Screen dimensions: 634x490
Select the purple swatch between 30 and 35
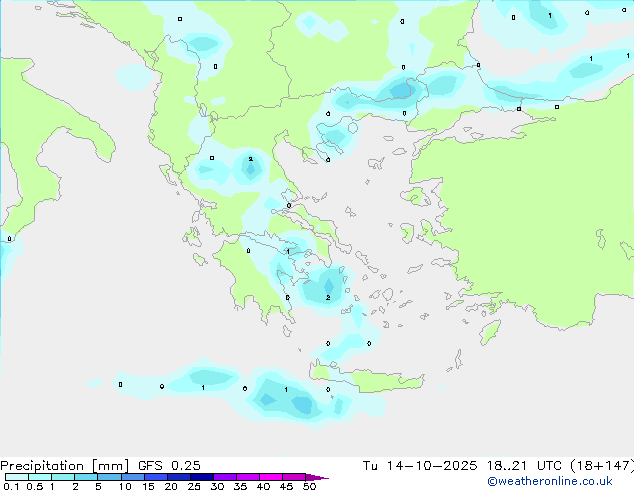(225, 477)
